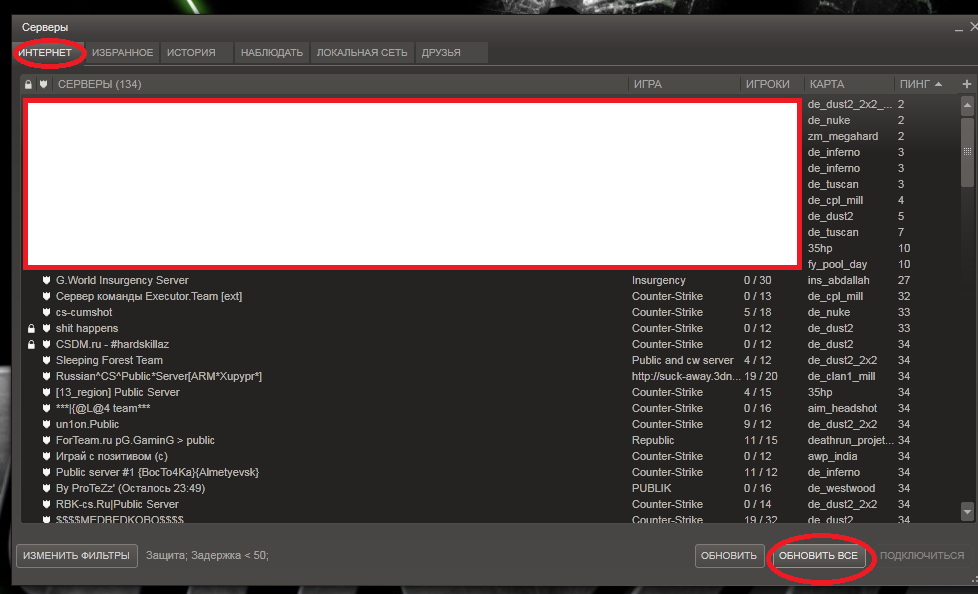
Task: Sort list by ПИНГ column
Action: coord(921,84)
